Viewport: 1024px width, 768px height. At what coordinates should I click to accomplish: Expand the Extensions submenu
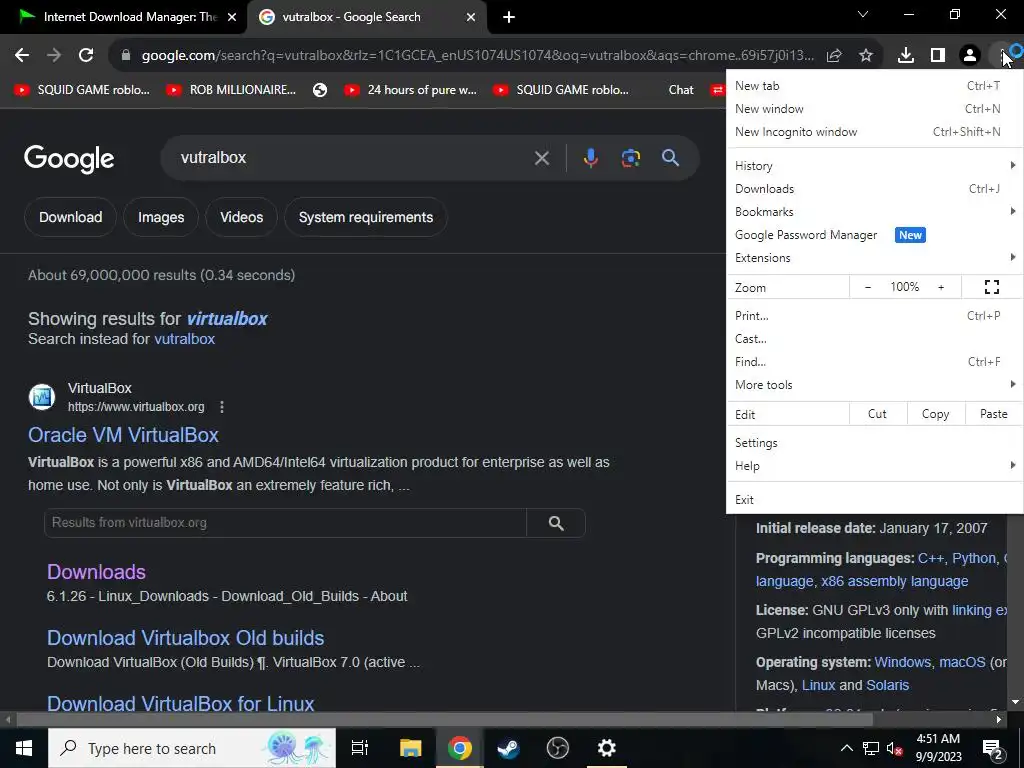tap(874, 258)
